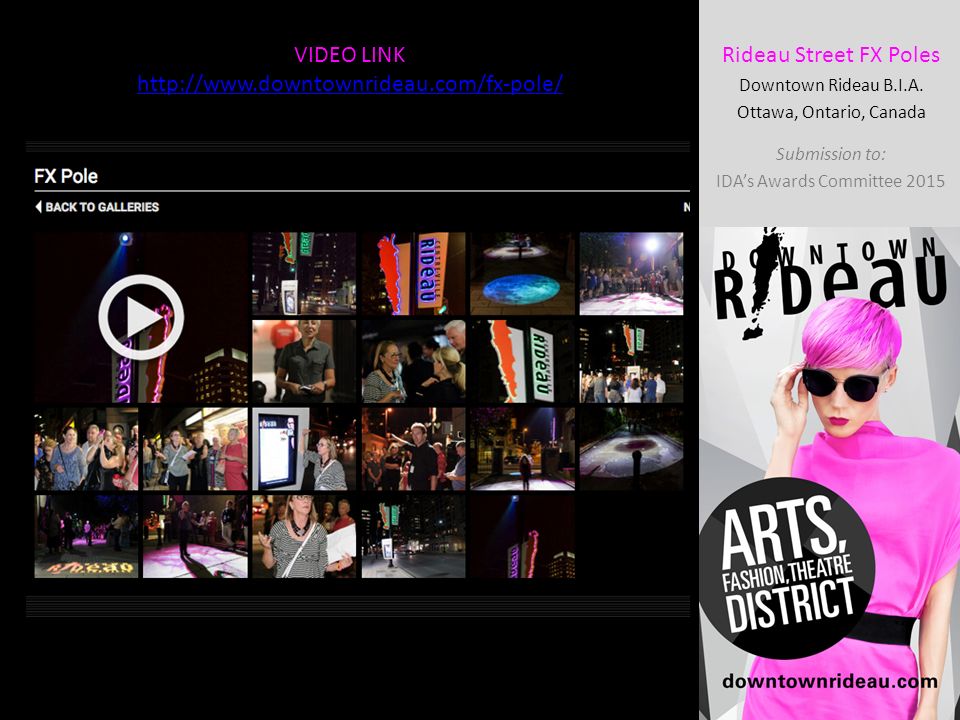Click Downtown Rideau B.I.A. text
Screen dimensions: 960x720
[831, 85]
